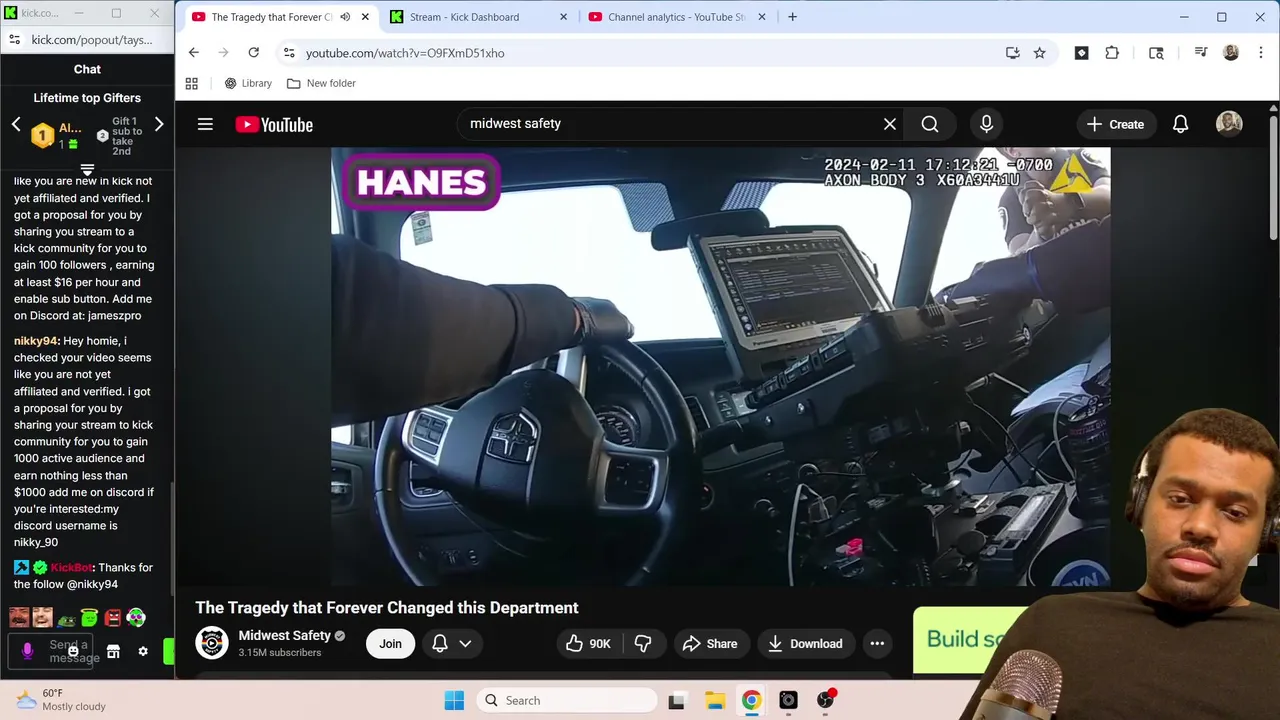Viewport: 1280px width, 720px height.
Task: Go to the YouTube home logo
Action: coord(274,124)
